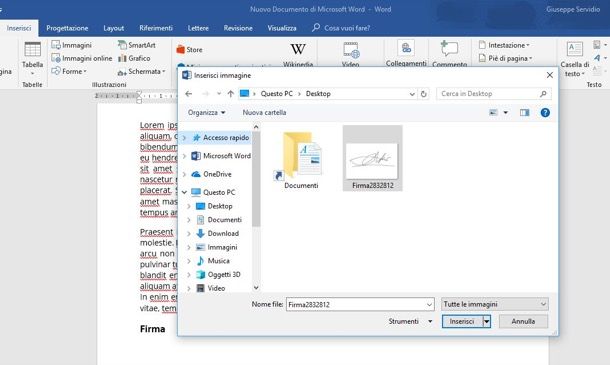The width and height of the screenshot is (610, 365).
Task: Open the Intestazione header dropdown
Action: pos(504,45)
